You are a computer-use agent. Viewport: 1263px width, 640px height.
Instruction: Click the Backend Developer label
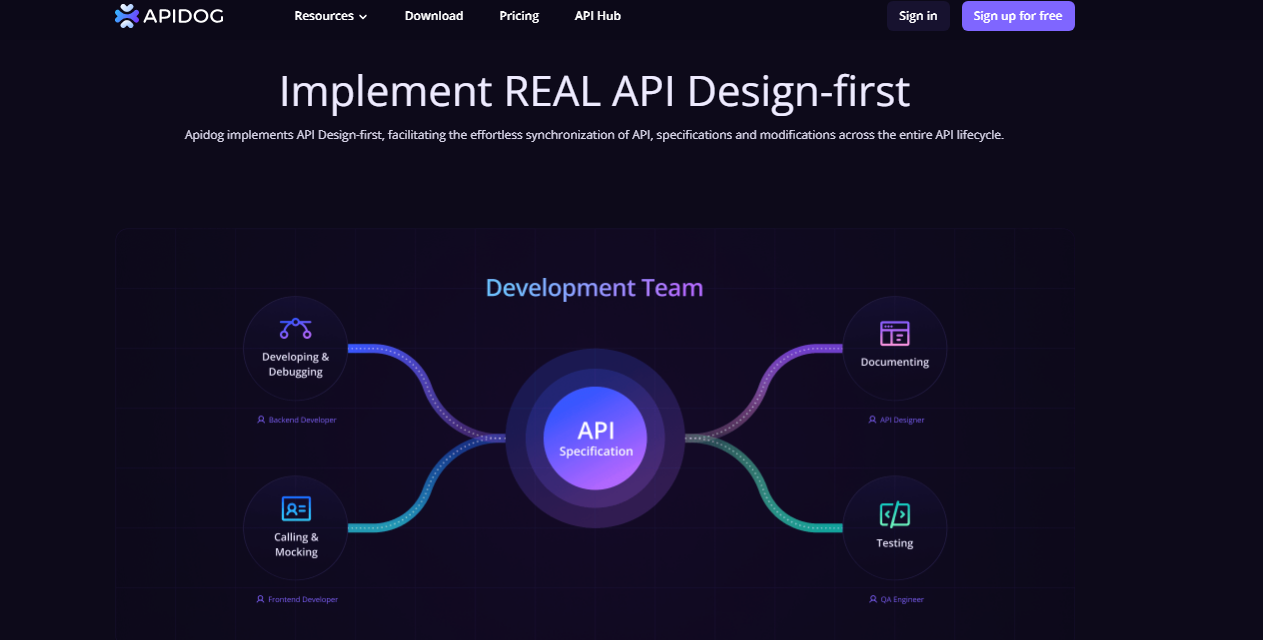[x=303, y=420]
